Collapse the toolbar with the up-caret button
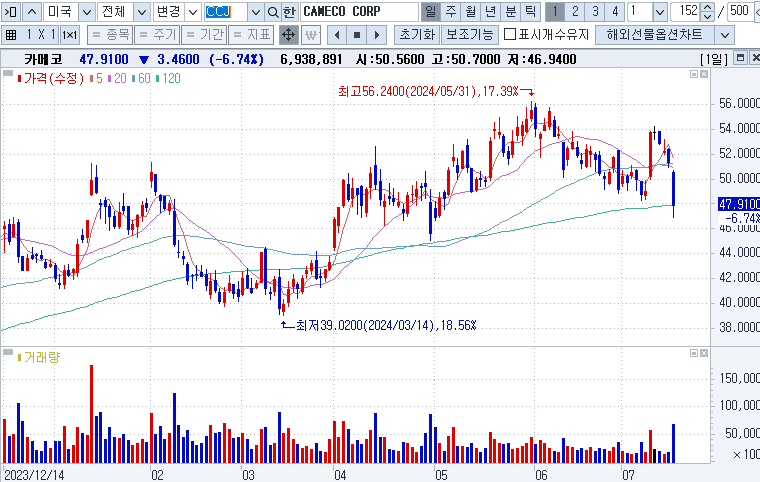This screenshot has width=760, height=482. pos(32,12)
